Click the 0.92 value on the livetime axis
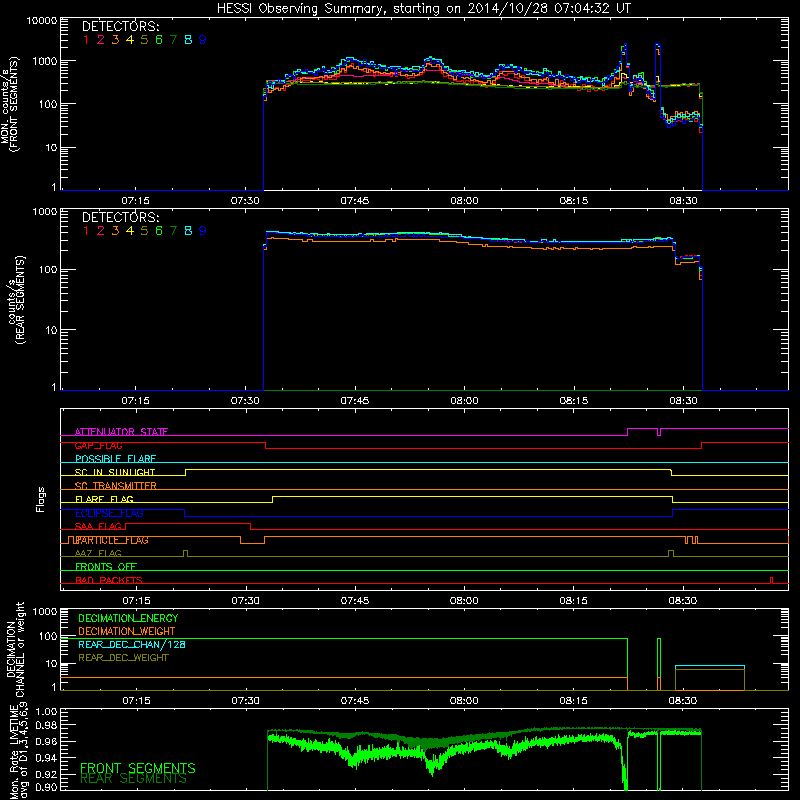This screenshot has width=800, height=800. click(46, 774)
